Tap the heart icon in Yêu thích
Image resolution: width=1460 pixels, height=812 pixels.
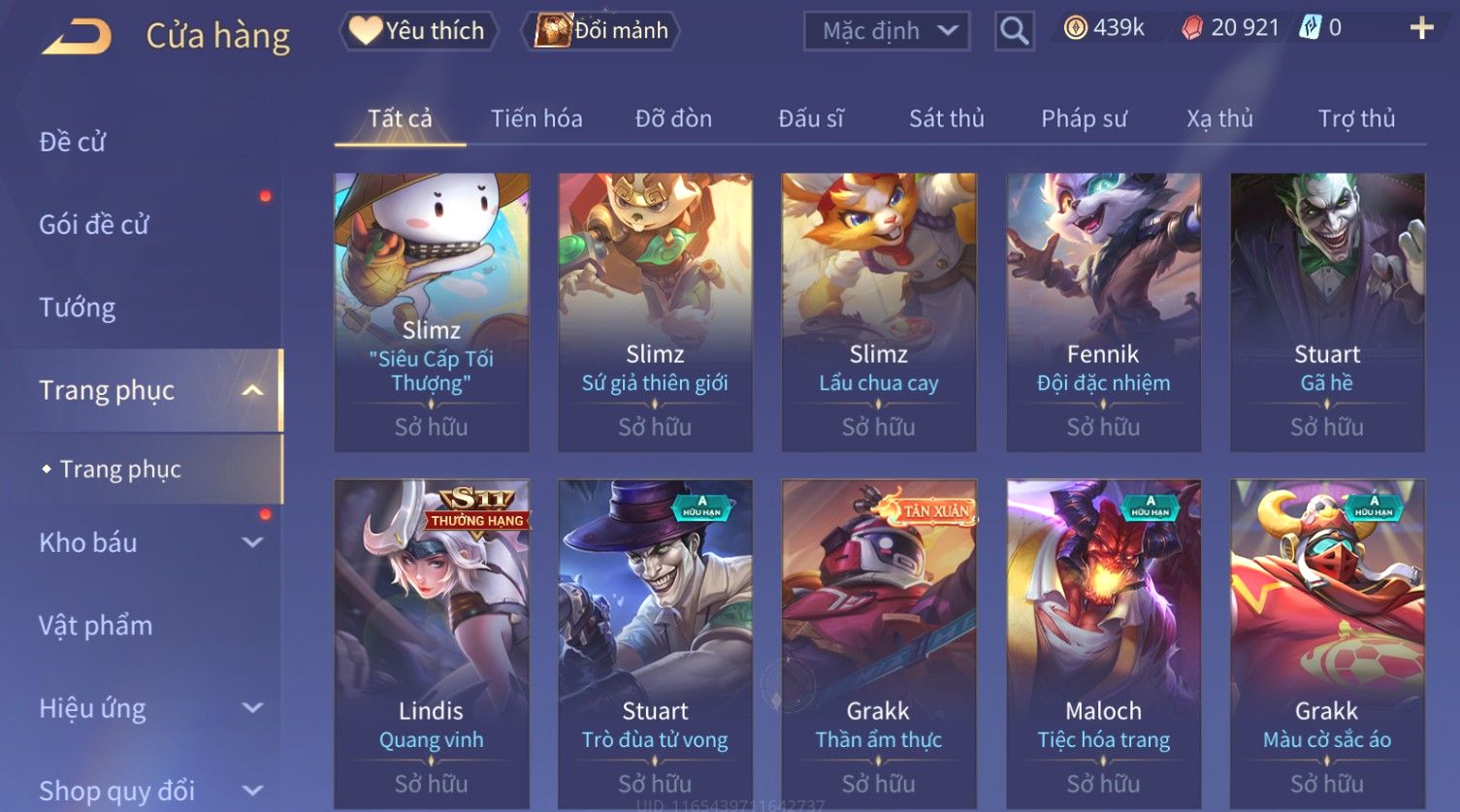(365, 30)
